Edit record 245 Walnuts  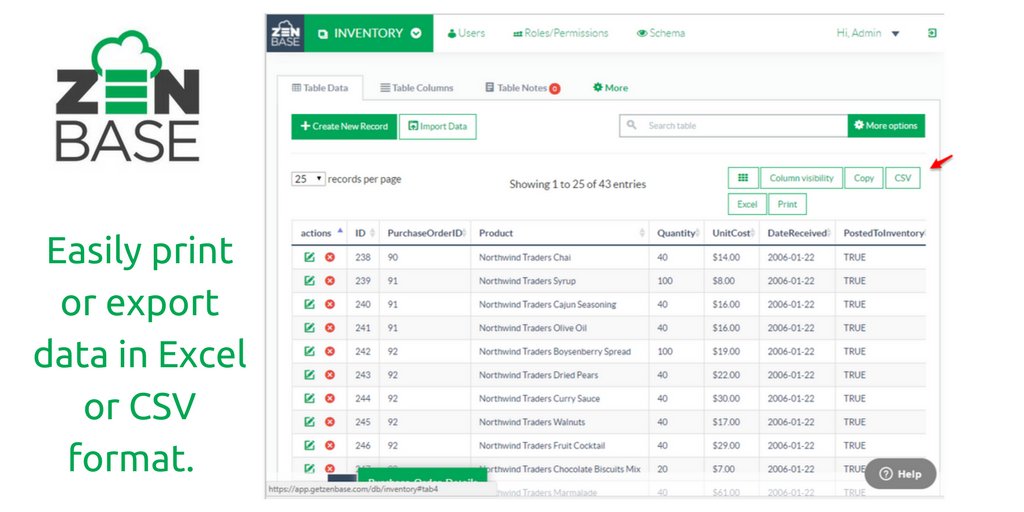tap(310, 422)
